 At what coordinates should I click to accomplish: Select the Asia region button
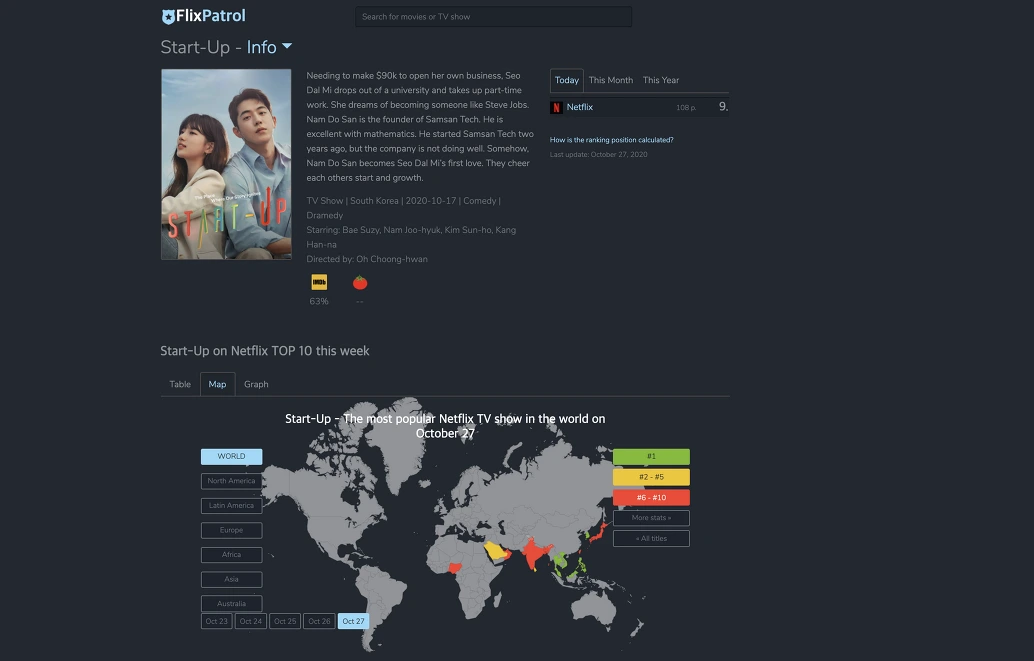[231, 579]
